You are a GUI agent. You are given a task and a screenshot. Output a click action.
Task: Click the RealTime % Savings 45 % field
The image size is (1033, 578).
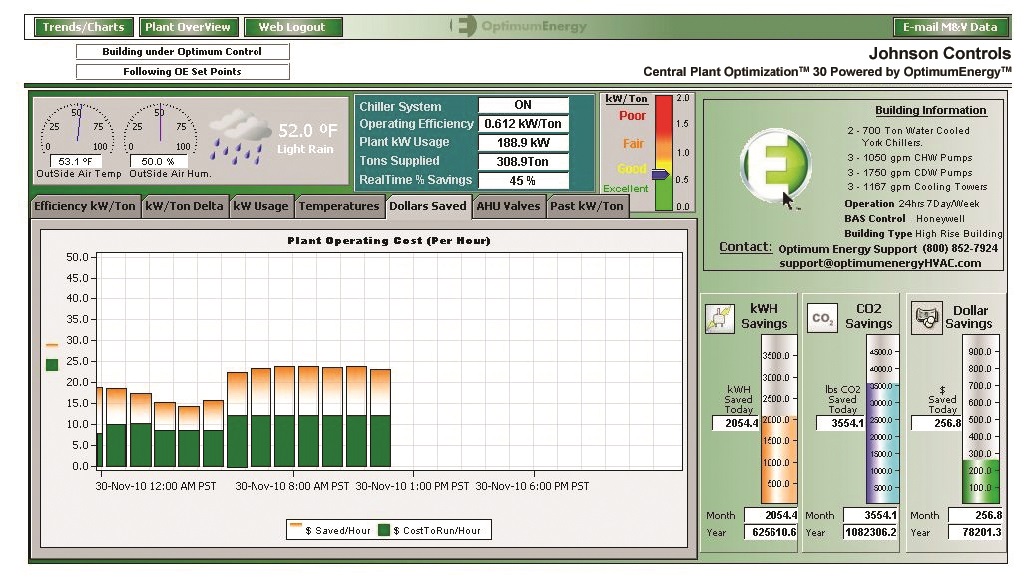pos(523,181)
